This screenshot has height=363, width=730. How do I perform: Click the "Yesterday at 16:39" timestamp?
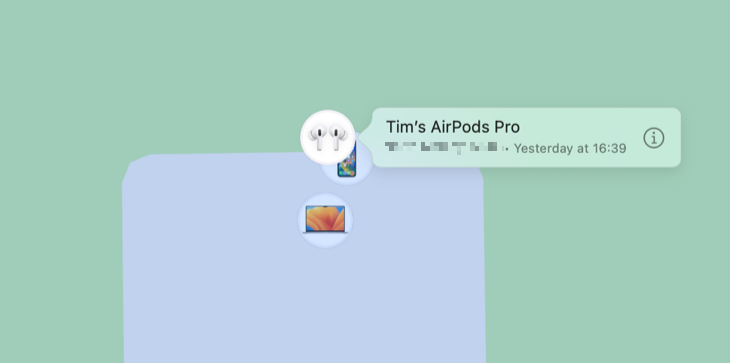(x=570, y=148)
